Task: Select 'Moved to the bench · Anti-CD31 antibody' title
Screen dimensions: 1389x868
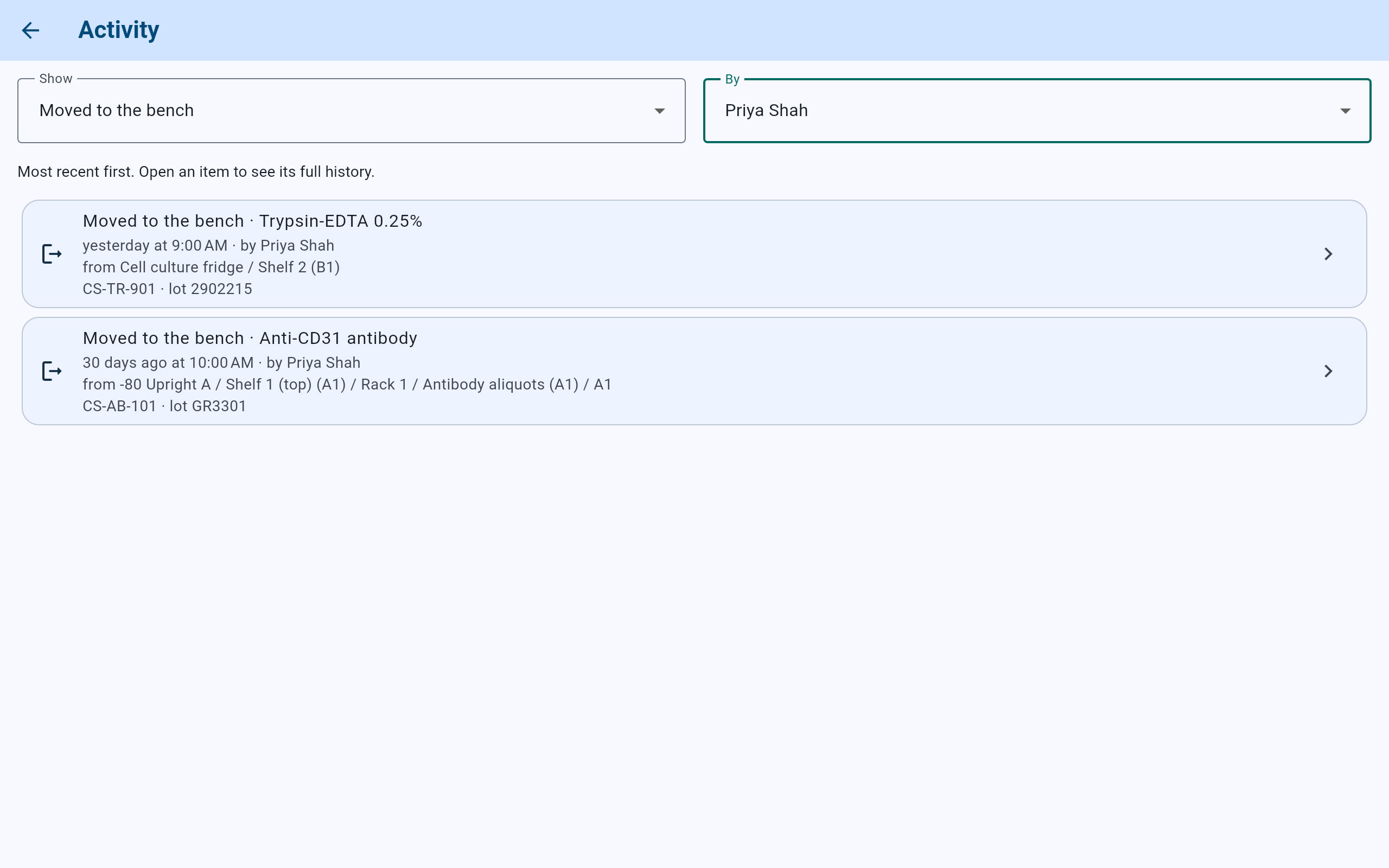Action: point(250,338)
